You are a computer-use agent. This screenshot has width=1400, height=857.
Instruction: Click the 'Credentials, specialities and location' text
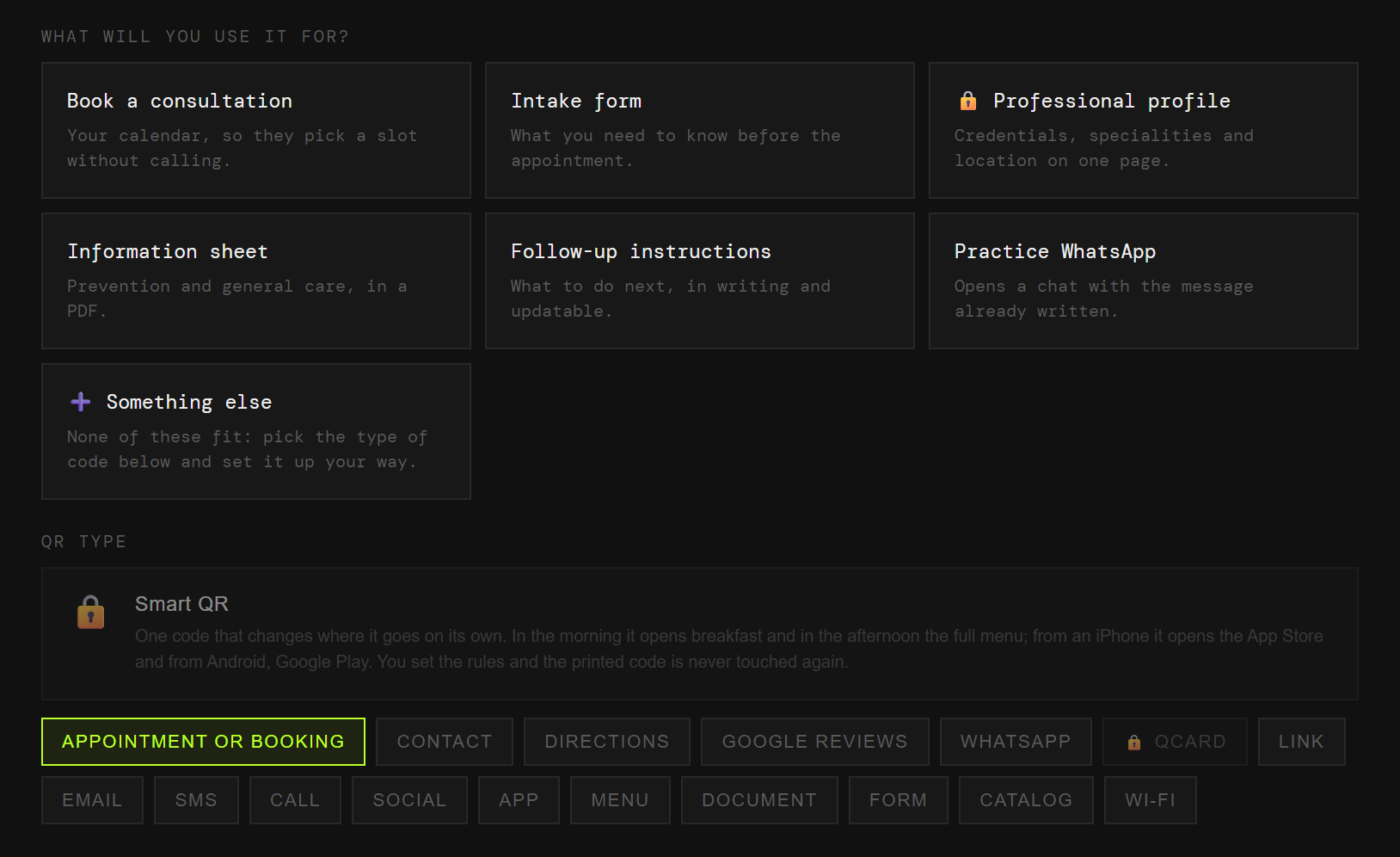coord(1104,148)
